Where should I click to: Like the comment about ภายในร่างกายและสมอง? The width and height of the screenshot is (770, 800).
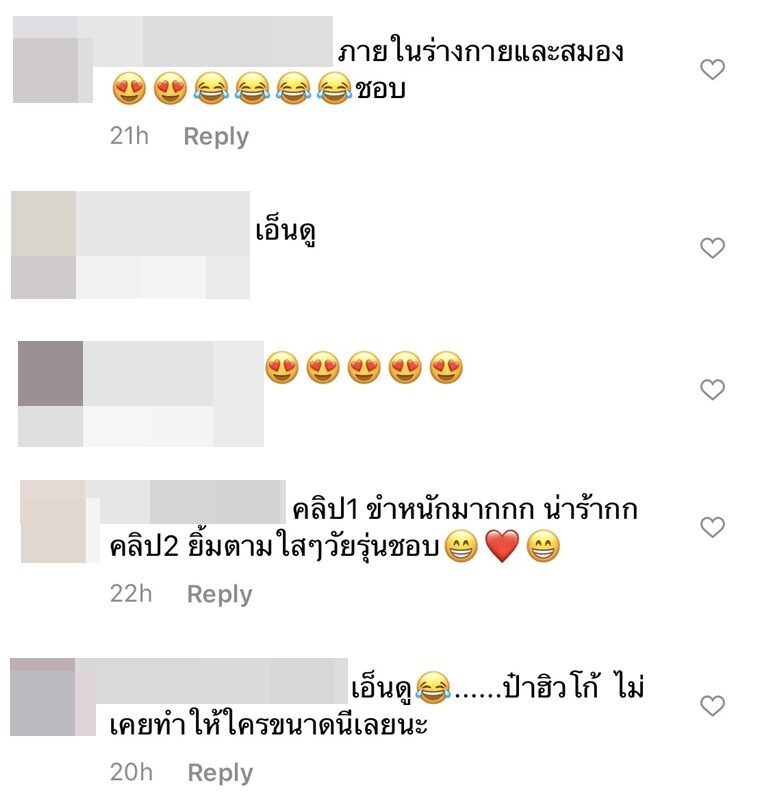click(712, 69)
